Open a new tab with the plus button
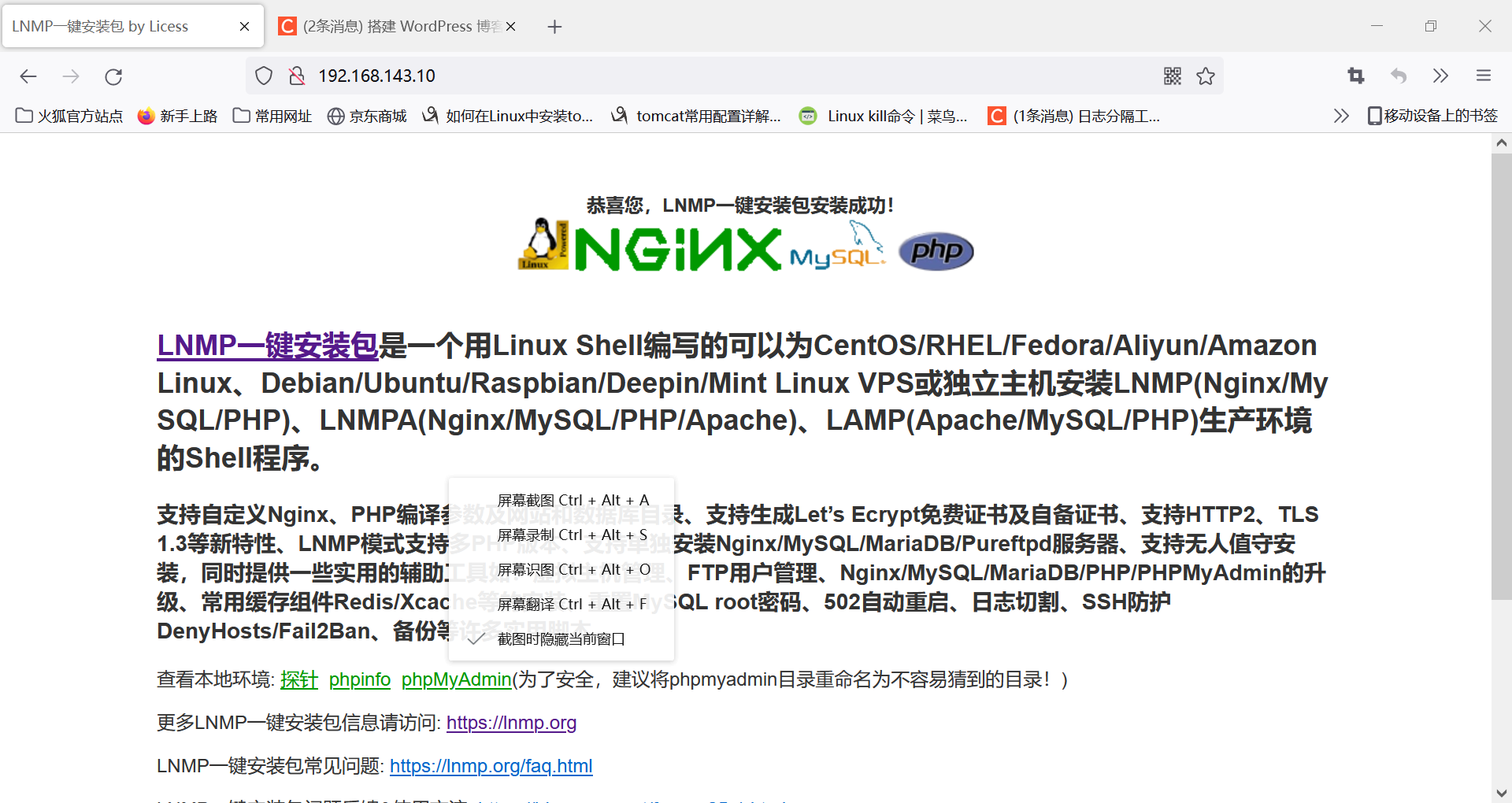The image size is (1512, 803). [x=554, y=26]
